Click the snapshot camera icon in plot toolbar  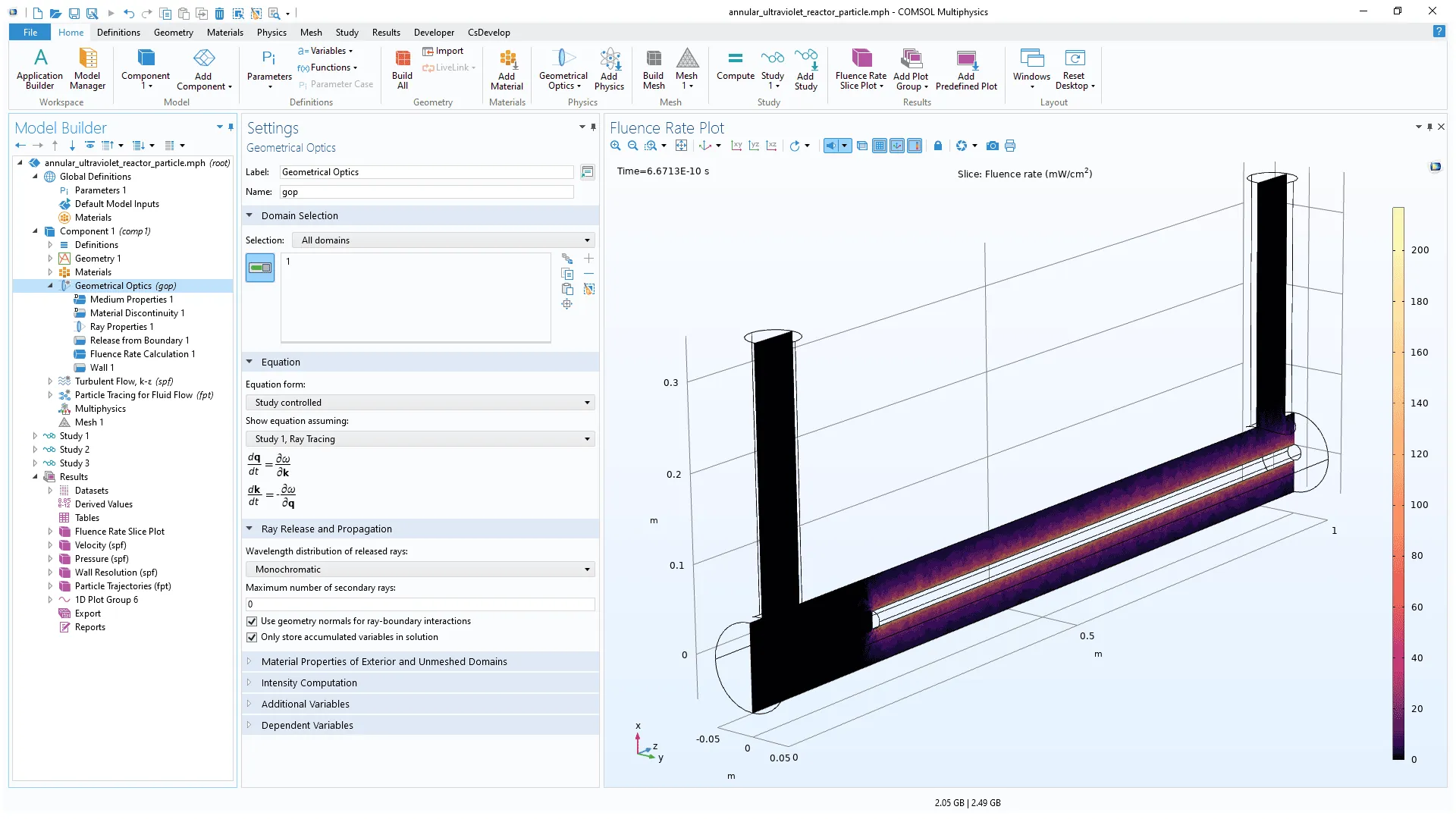tap(992, 146)
